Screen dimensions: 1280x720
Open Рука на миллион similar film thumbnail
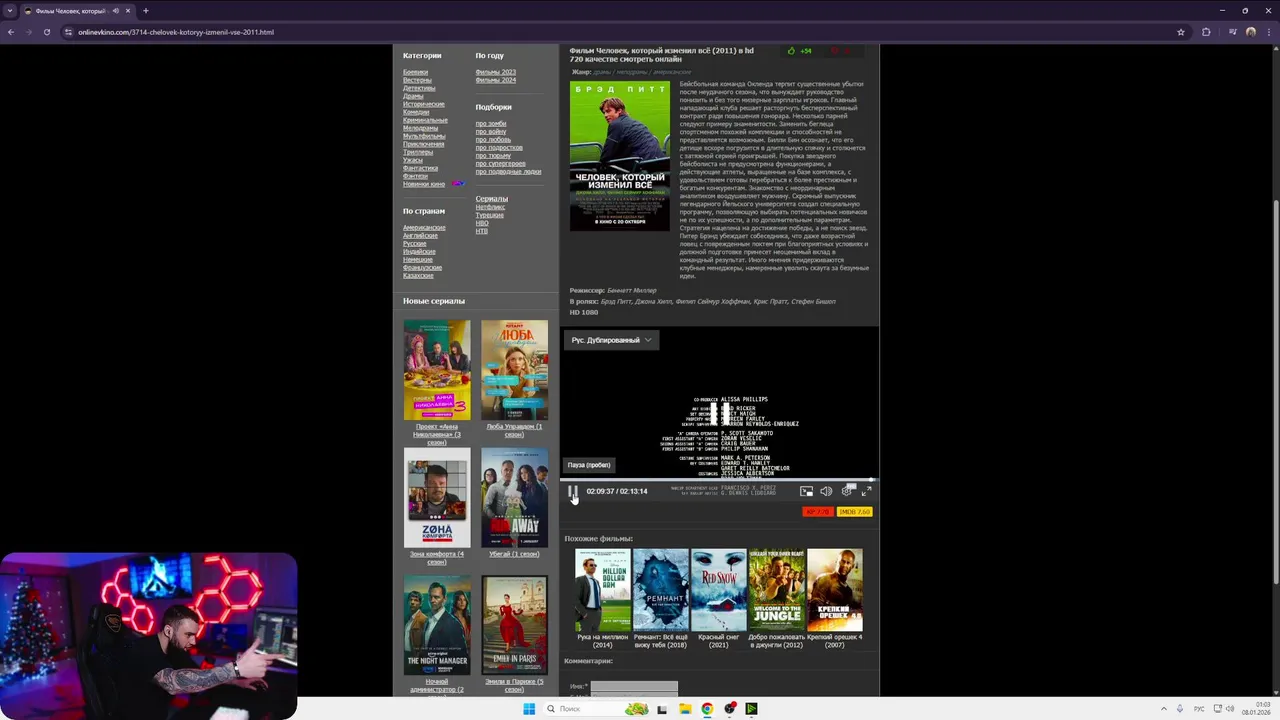[x=602, y=590]
